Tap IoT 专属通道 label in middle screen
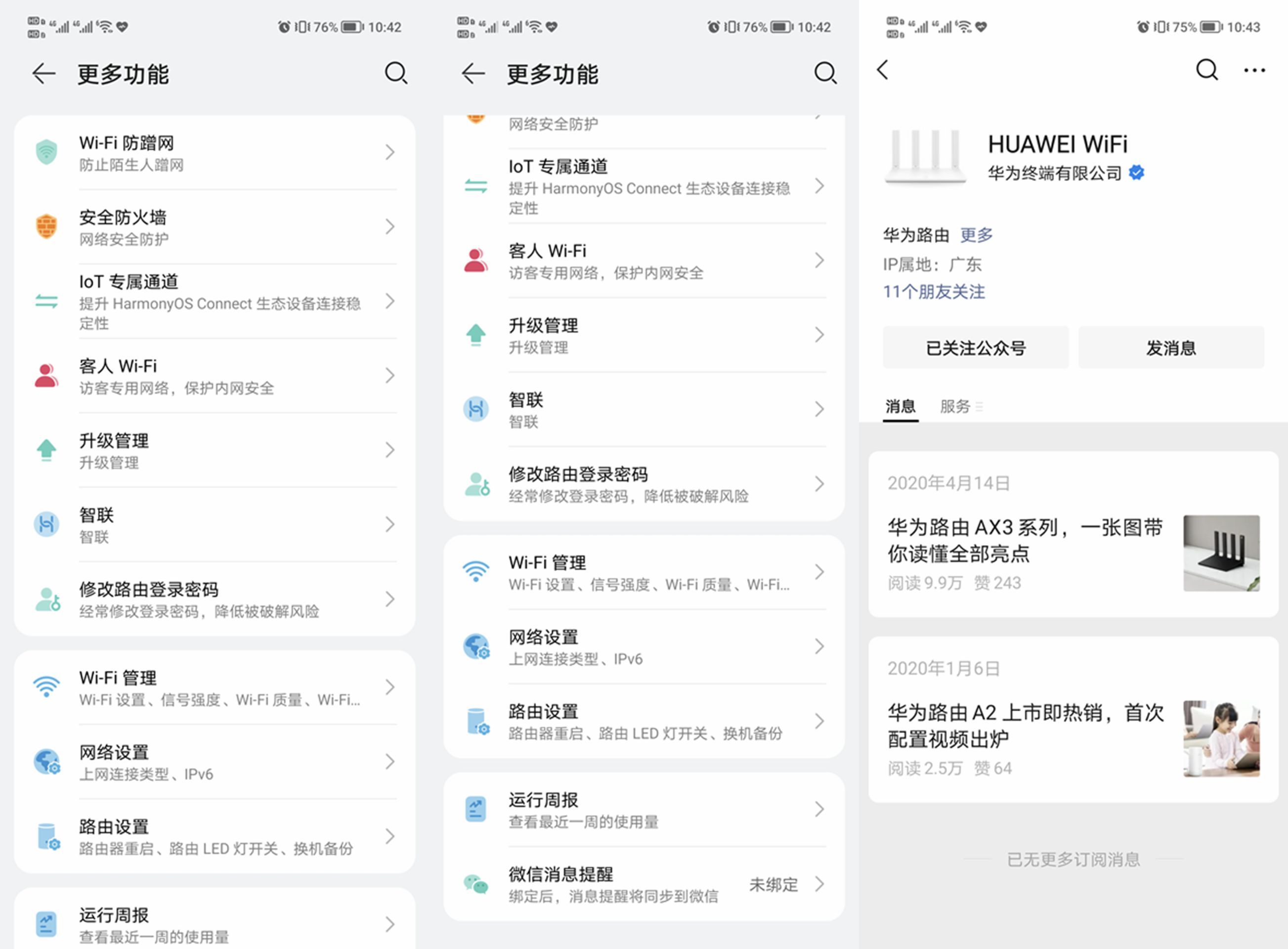Viewport: 1288px width, 949px height. [x=558, y=167]
